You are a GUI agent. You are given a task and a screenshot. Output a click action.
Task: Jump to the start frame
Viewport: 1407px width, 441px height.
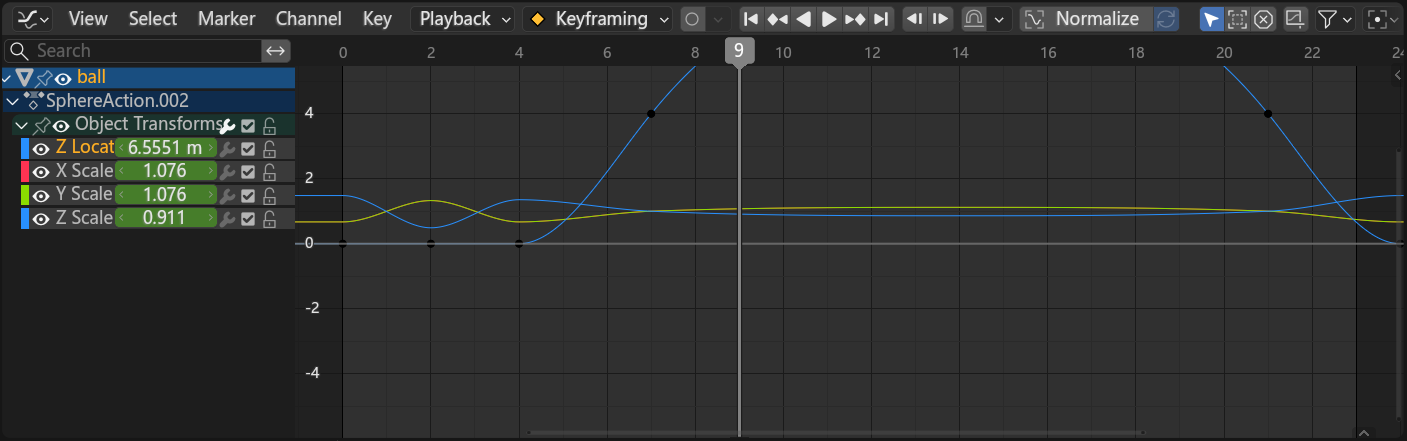(x=751, y=18)
